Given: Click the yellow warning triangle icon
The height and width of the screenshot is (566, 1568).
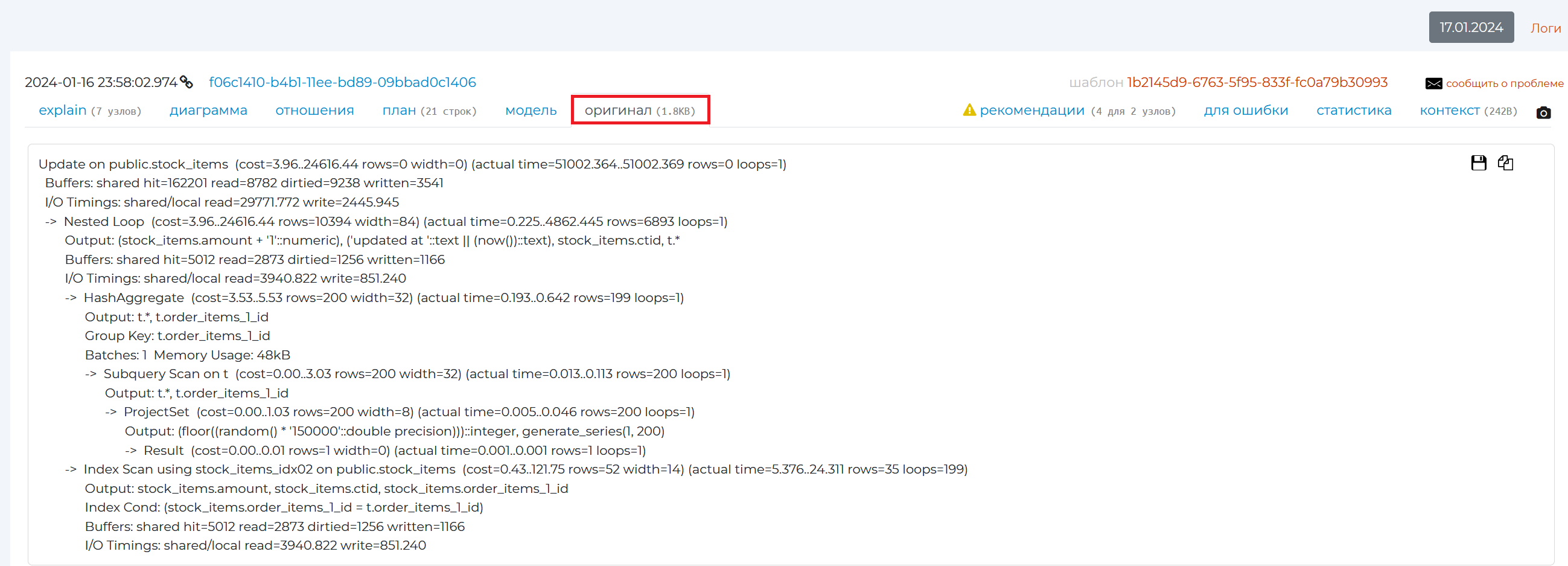Looking at the screenshot, I should point(969,111).
